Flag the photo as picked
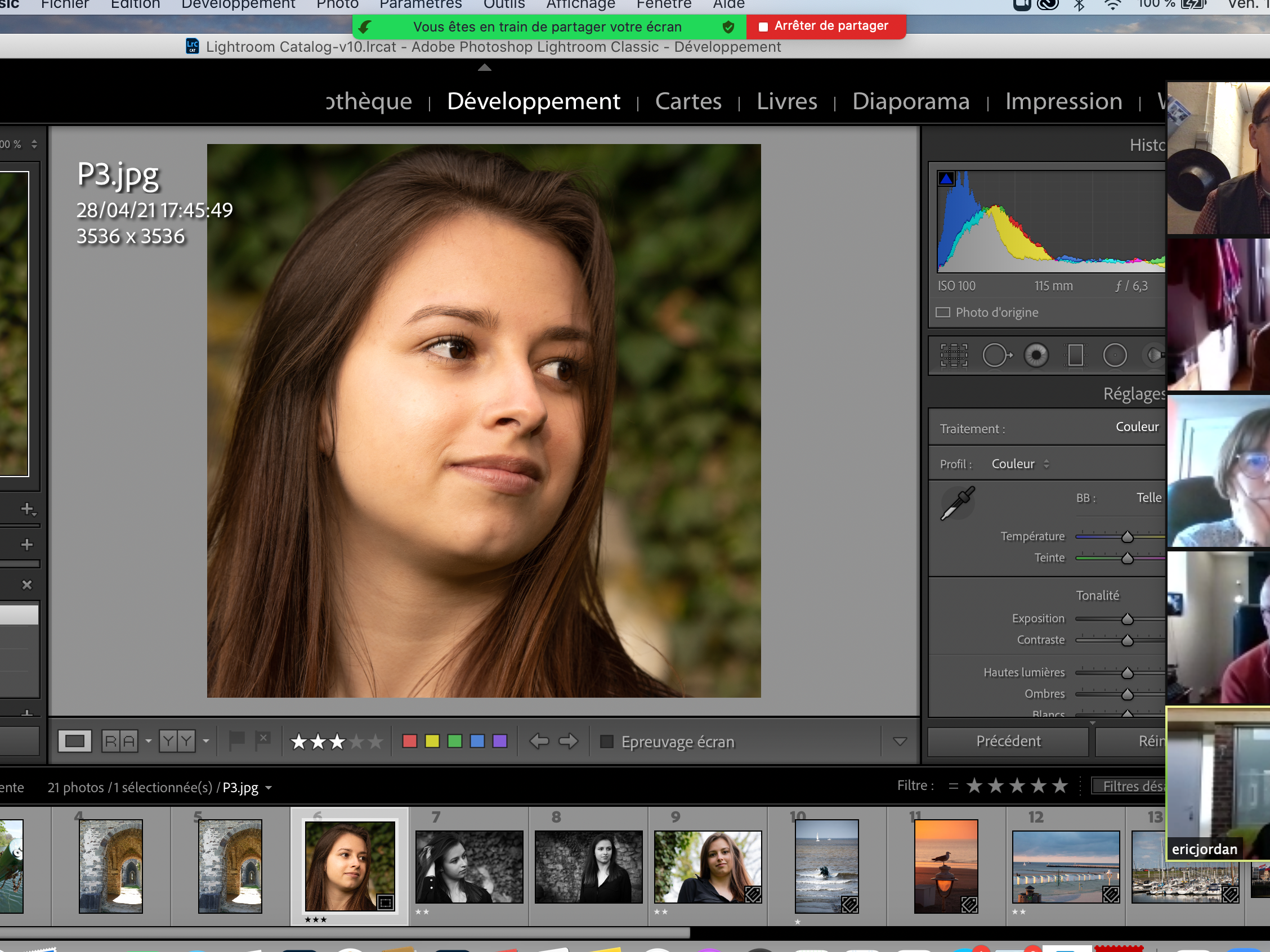 point(236,740)
